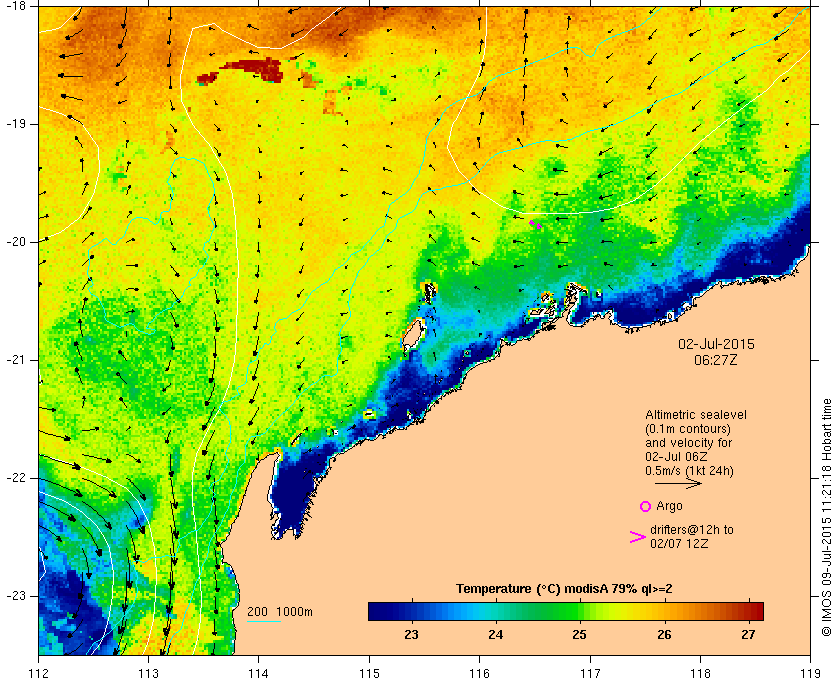Click the 'Altimetric sealevel' legend text
Screen dimensions: 840x680
695,415
